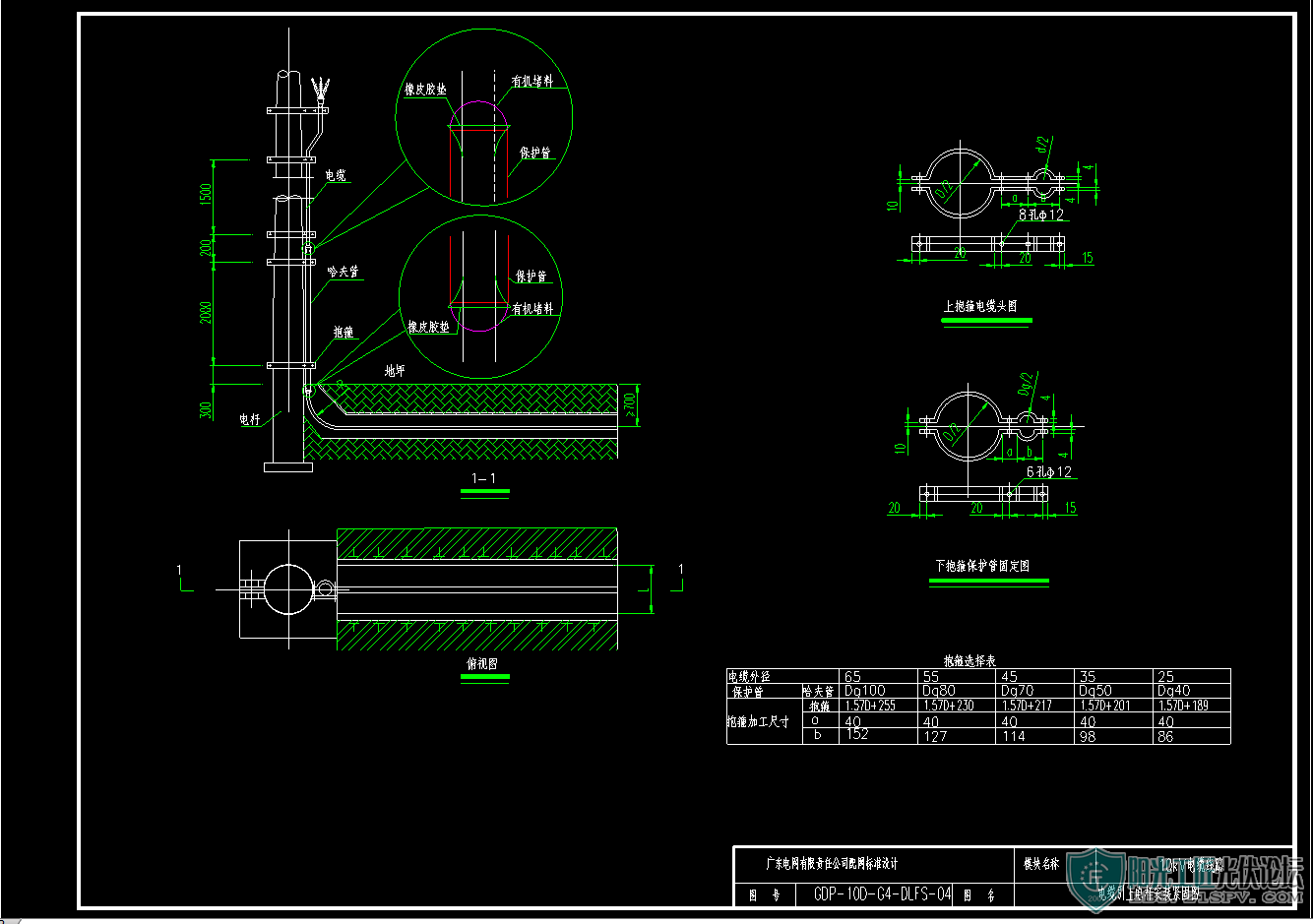This screenshot has height=924, width=1313.
Task: Click the 图号 title block label
Action: 765,894
